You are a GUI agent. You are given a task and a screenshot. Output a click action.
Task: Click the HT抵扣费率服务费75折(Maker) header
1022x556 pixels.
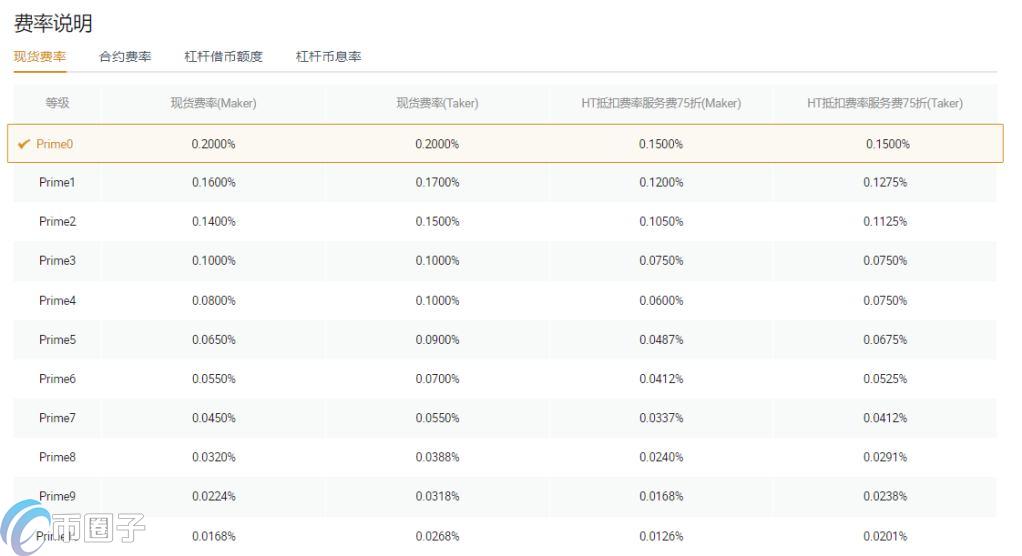[661, 103]
